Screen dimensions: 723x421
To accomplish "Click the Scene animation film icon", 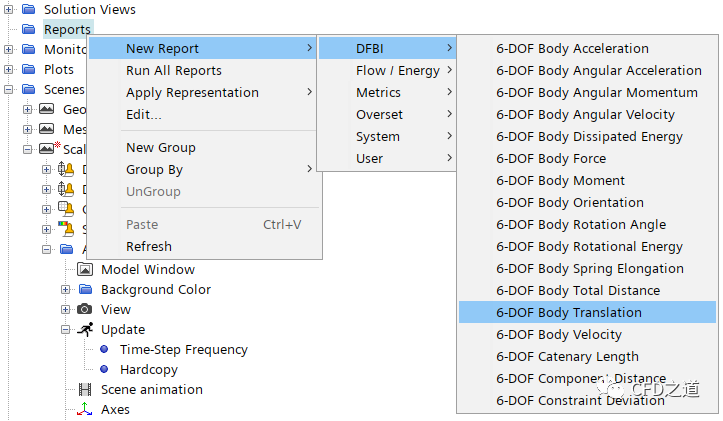I will [85, 390].
